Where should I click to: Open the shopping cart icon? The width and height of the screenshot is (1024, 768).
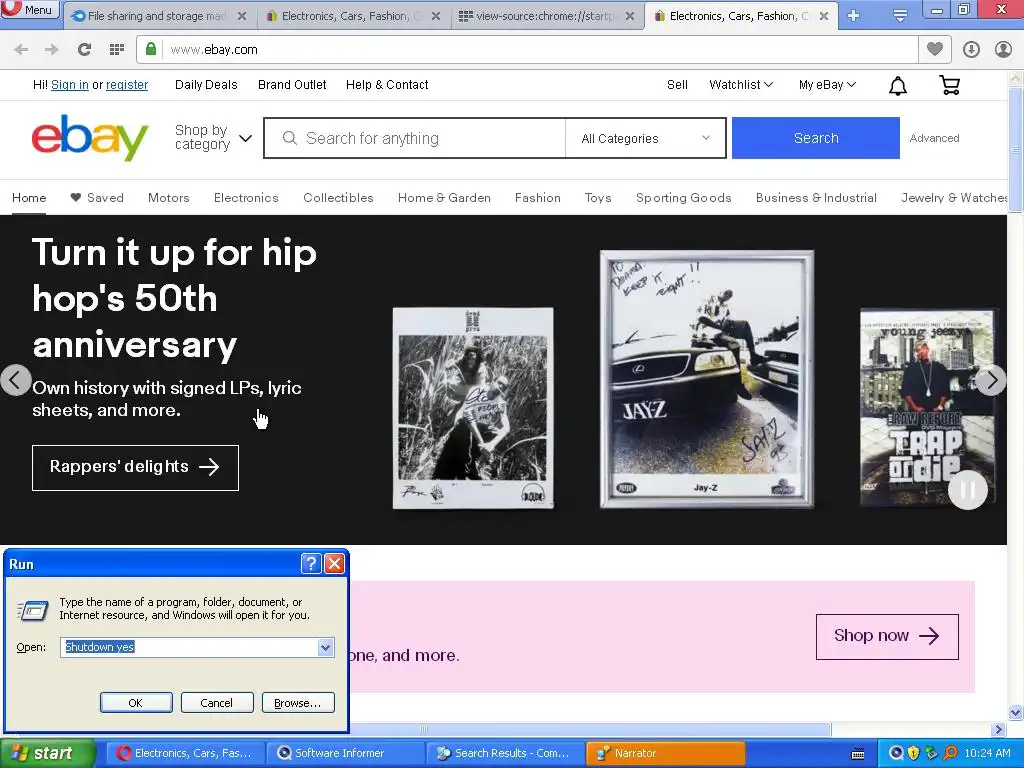[x=950, y=85]
